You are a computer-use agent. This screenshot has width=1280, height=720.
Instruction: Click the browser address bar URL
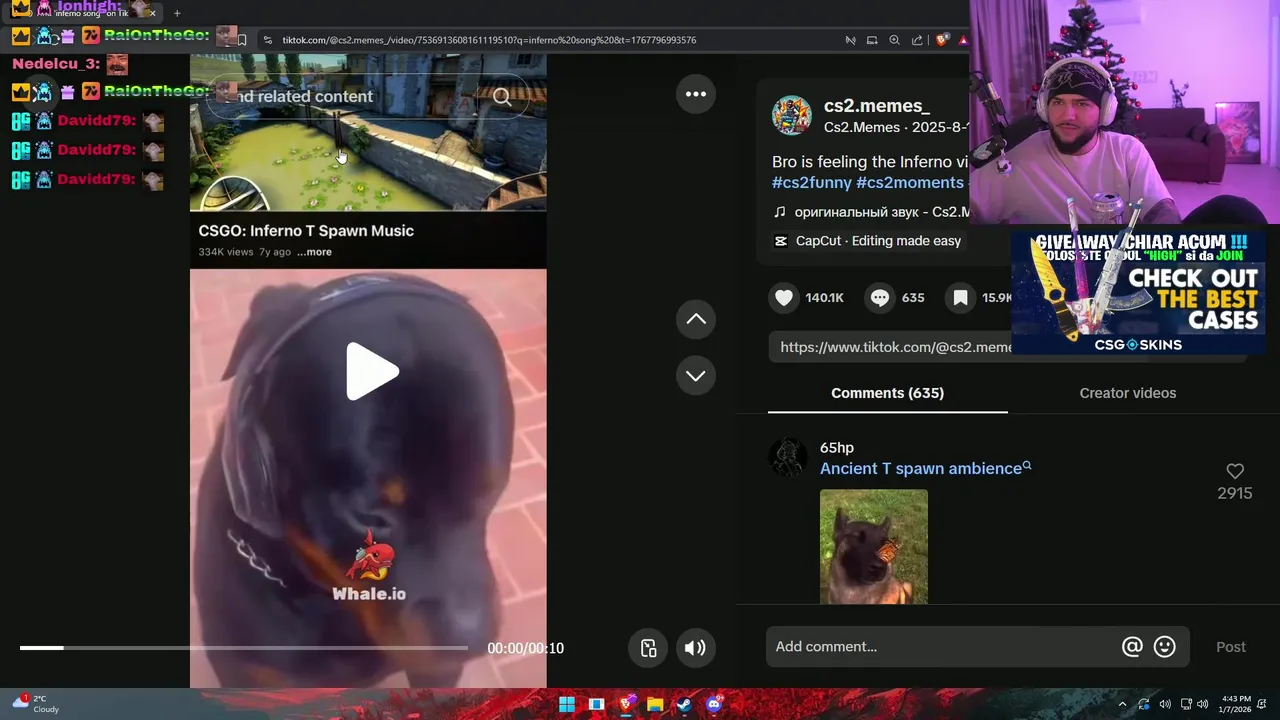[489, 40]
